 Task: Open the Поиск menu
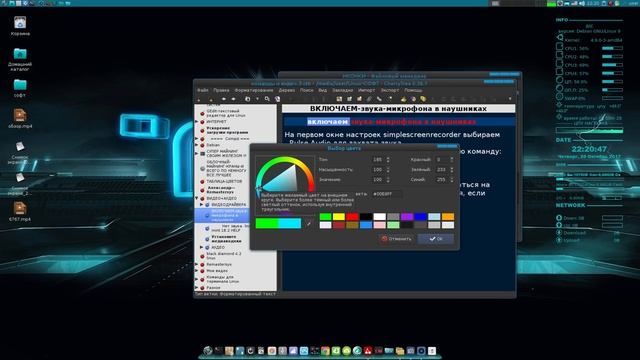click(307, 90)
